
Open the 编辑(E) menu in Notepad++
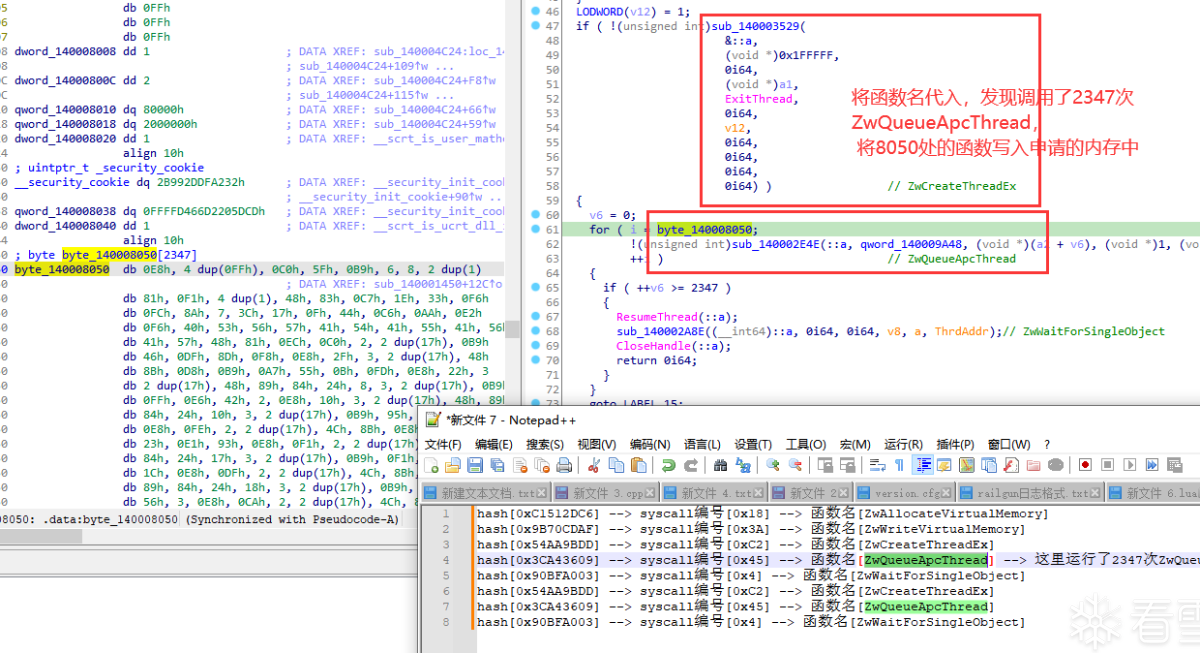coord(494,444)
